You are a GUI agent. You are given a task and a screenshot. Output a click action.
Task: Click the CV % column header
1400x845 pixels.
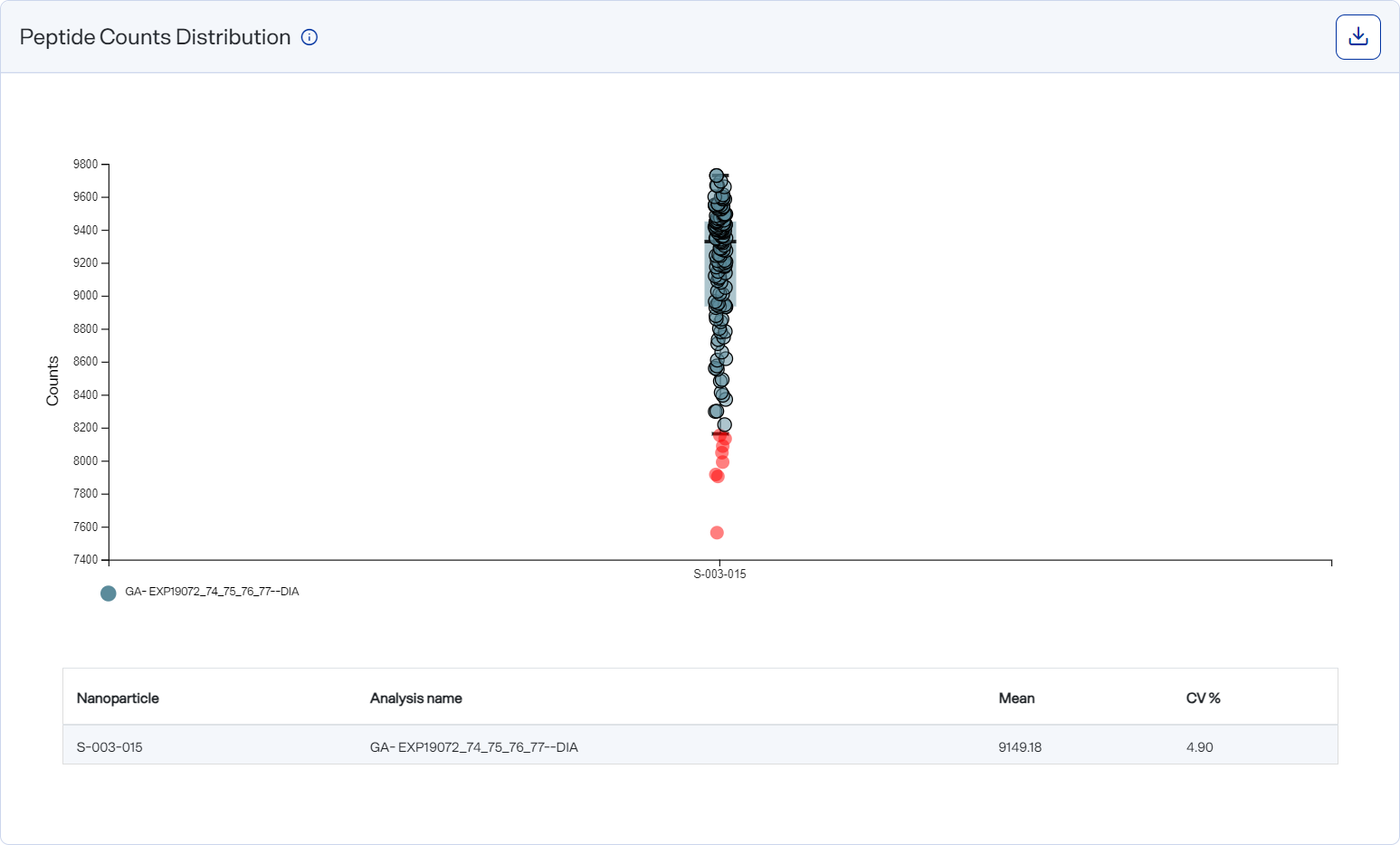pyautogui.click(x=1203, y=698)
